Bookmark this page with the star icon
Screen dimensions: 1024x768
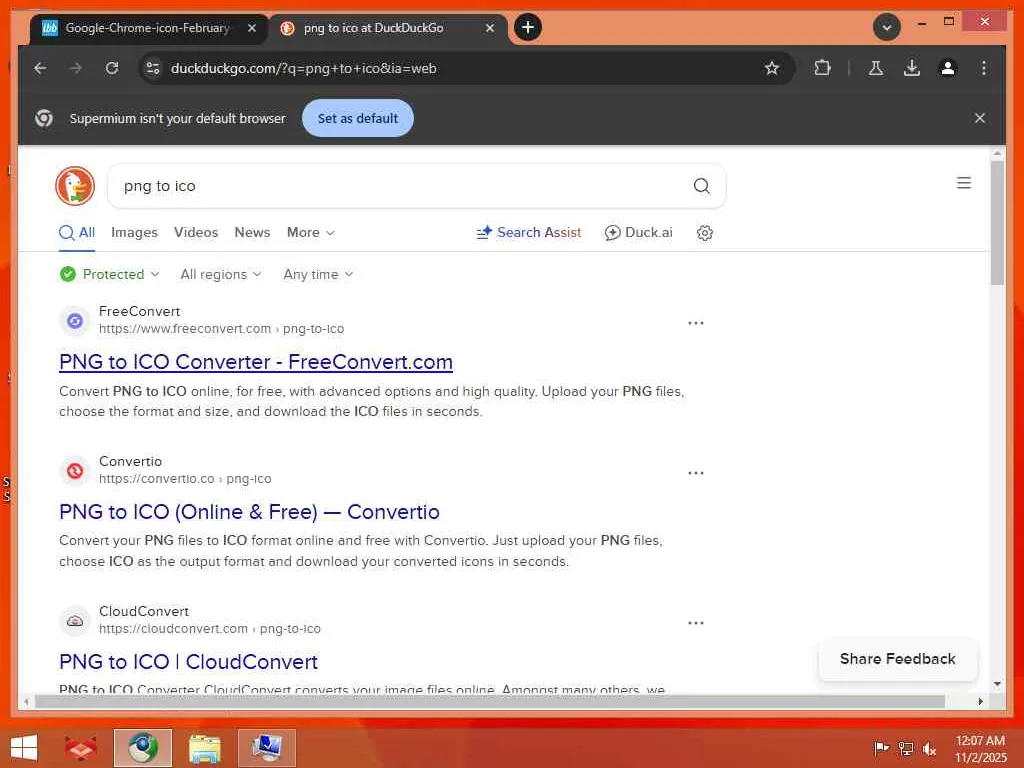(772, 68)
